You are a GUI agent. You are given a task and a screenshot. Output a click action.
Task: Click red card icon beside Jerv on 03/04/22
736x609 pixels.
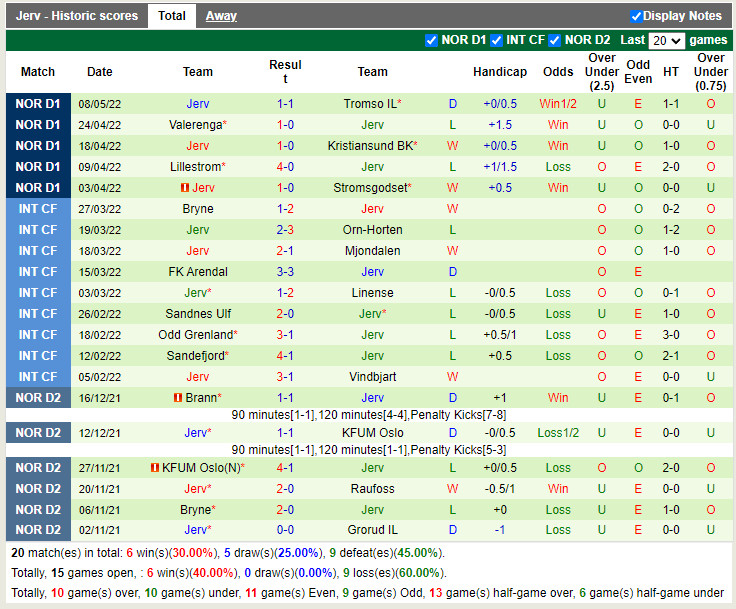tap(185, 188)
